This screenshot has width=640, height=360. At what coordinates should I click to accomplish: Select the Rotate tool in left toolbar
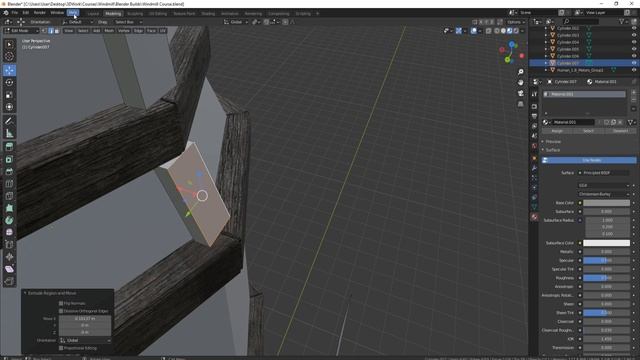pos(9,82)
